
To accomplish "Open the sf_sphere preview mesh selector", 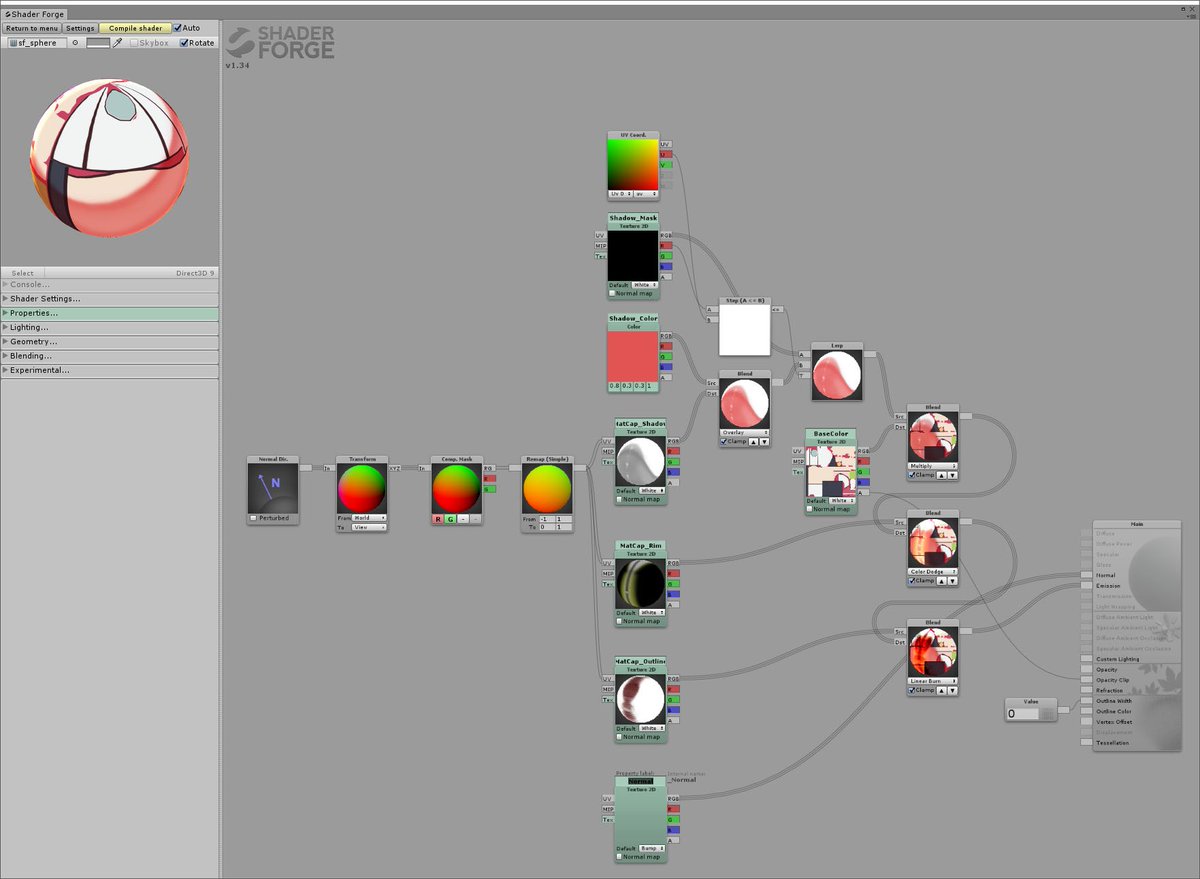I will point(35,43).
